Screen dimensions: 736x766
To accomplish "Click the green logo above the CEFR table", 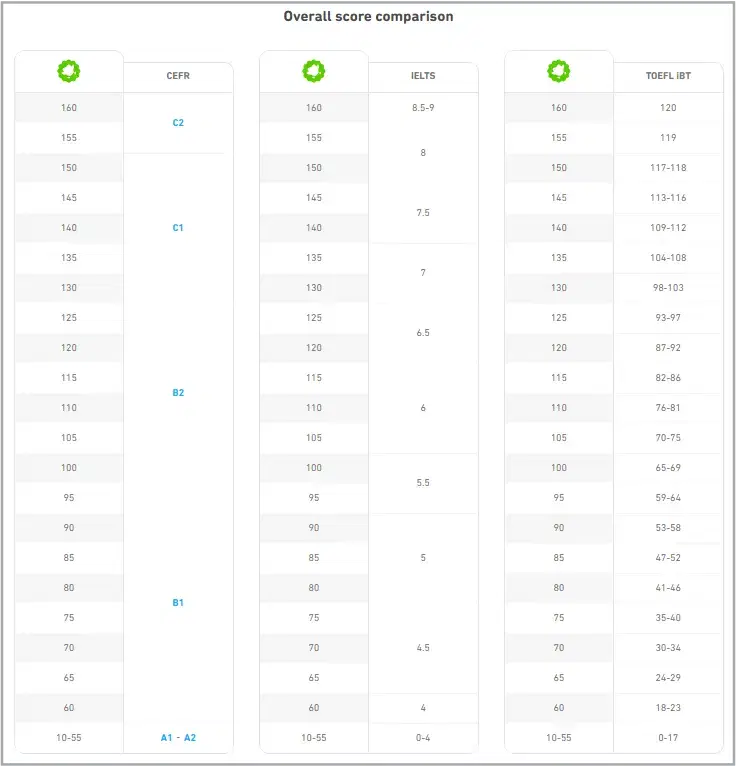I will [69, 72].
